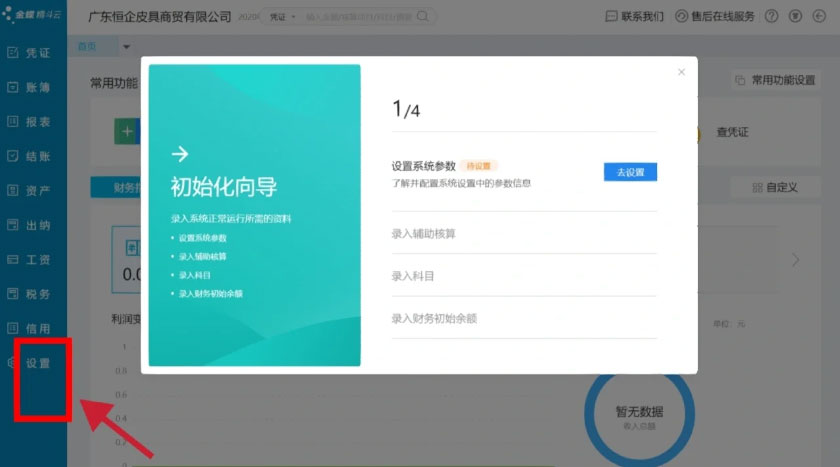The image size is (840, 467).
Task: Click the back arrow icon at top right
Action: pos(819,16)
